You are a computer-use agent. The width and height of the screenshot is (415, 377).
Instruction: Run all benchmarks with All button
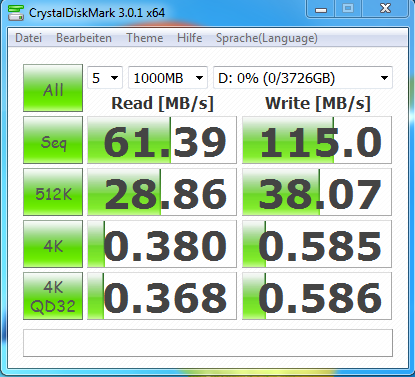coord(53,88)
